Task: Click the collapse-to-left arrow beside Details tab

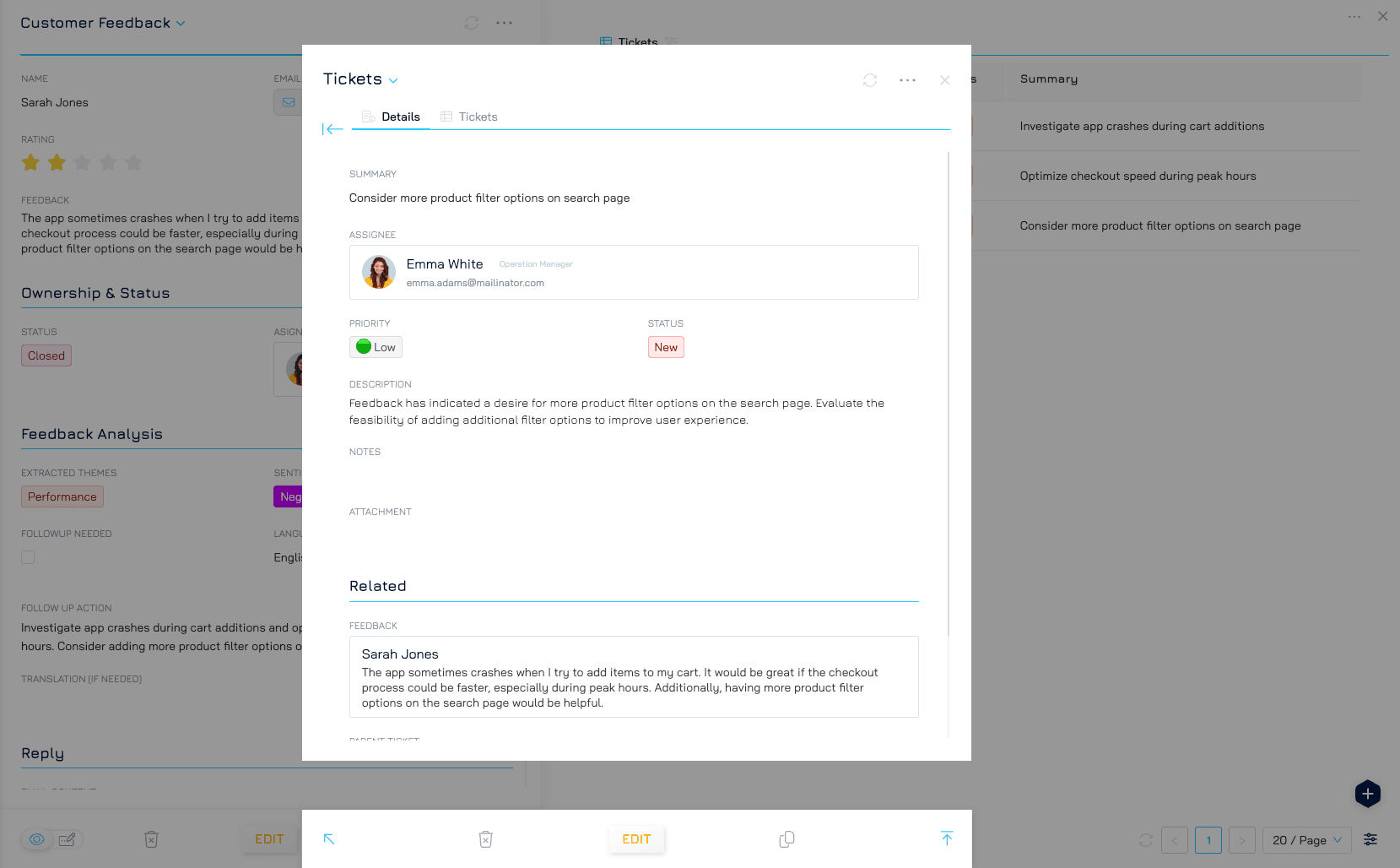Action: coord(332,129)
